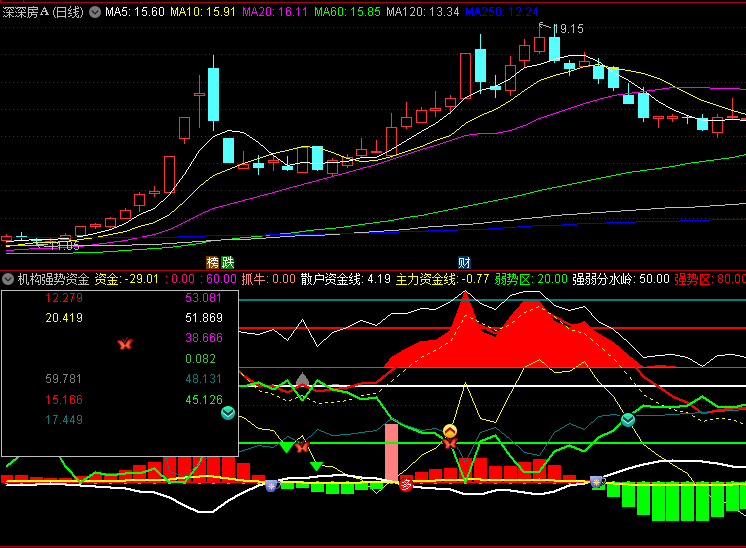
Task: Click the left cup icon before the green bars
Action: click(272, 486)
